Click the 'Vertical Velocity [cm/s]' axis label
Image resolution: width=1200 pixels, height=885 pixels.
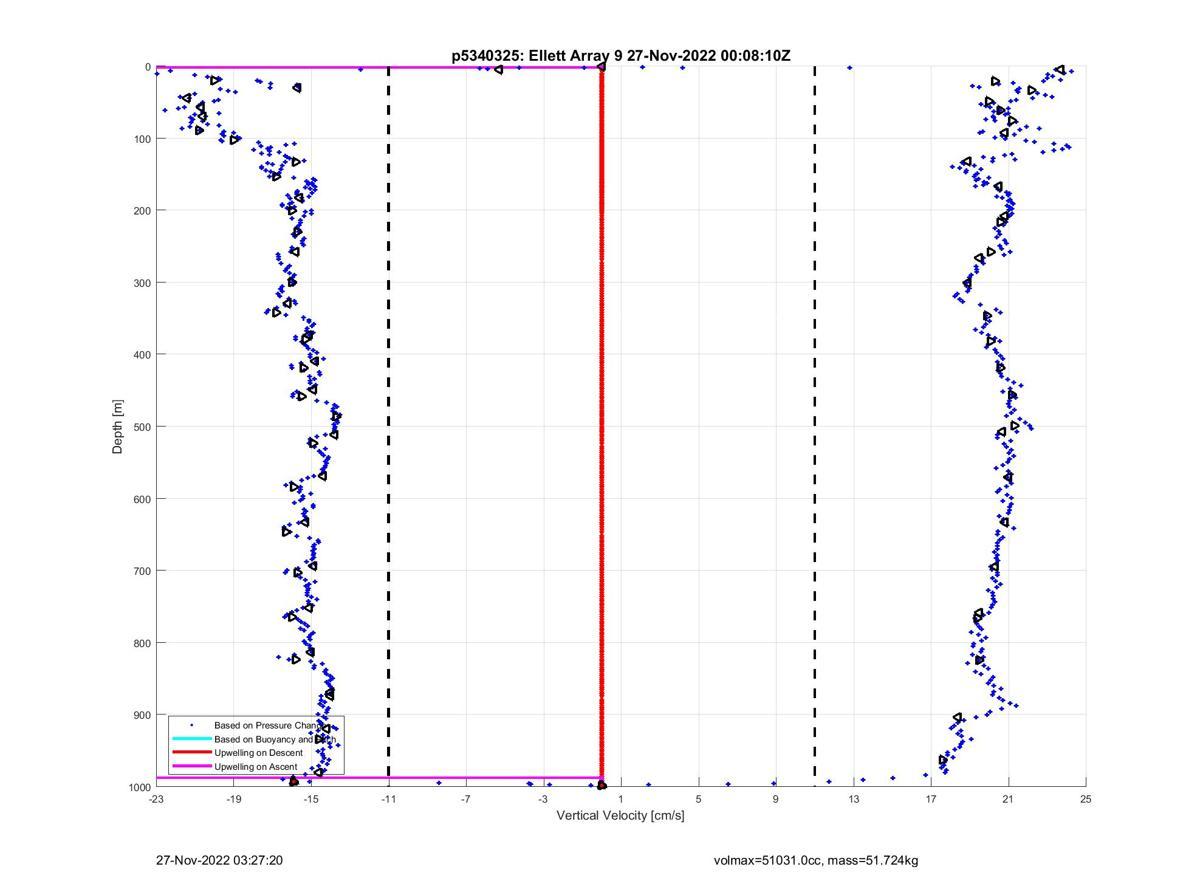(620, 815)
